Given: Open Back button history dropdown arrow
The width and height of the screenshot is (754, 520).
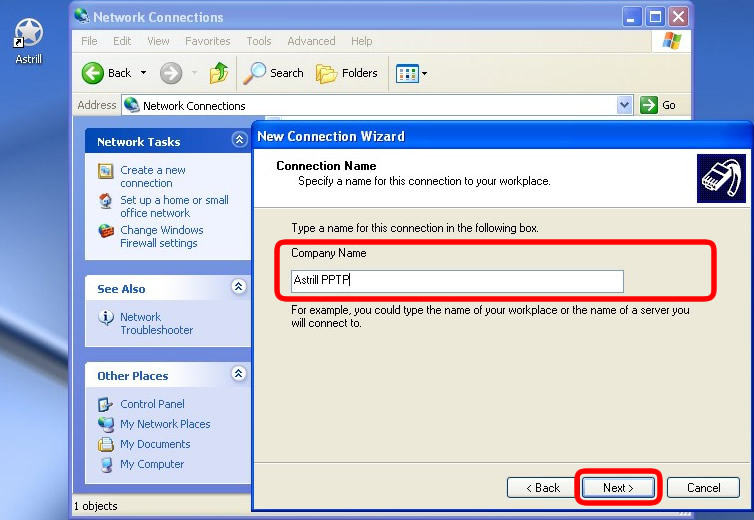Looking at the screenshot, I should tap(143, 73).
